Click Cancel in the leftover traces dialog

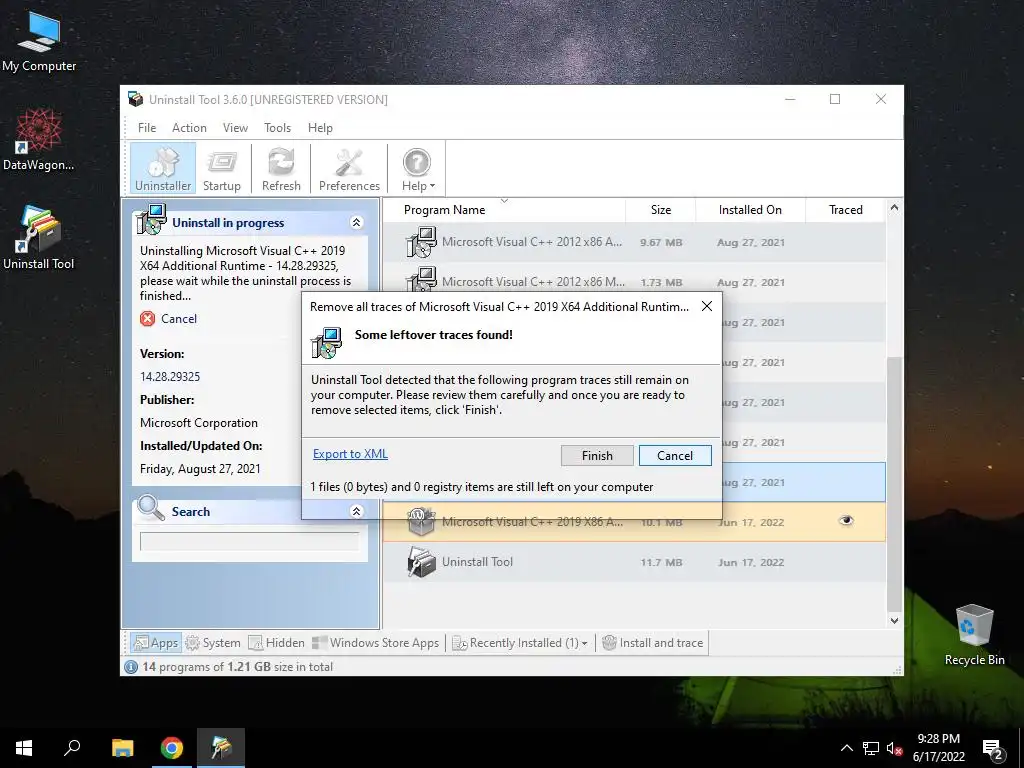pos(675,455)
